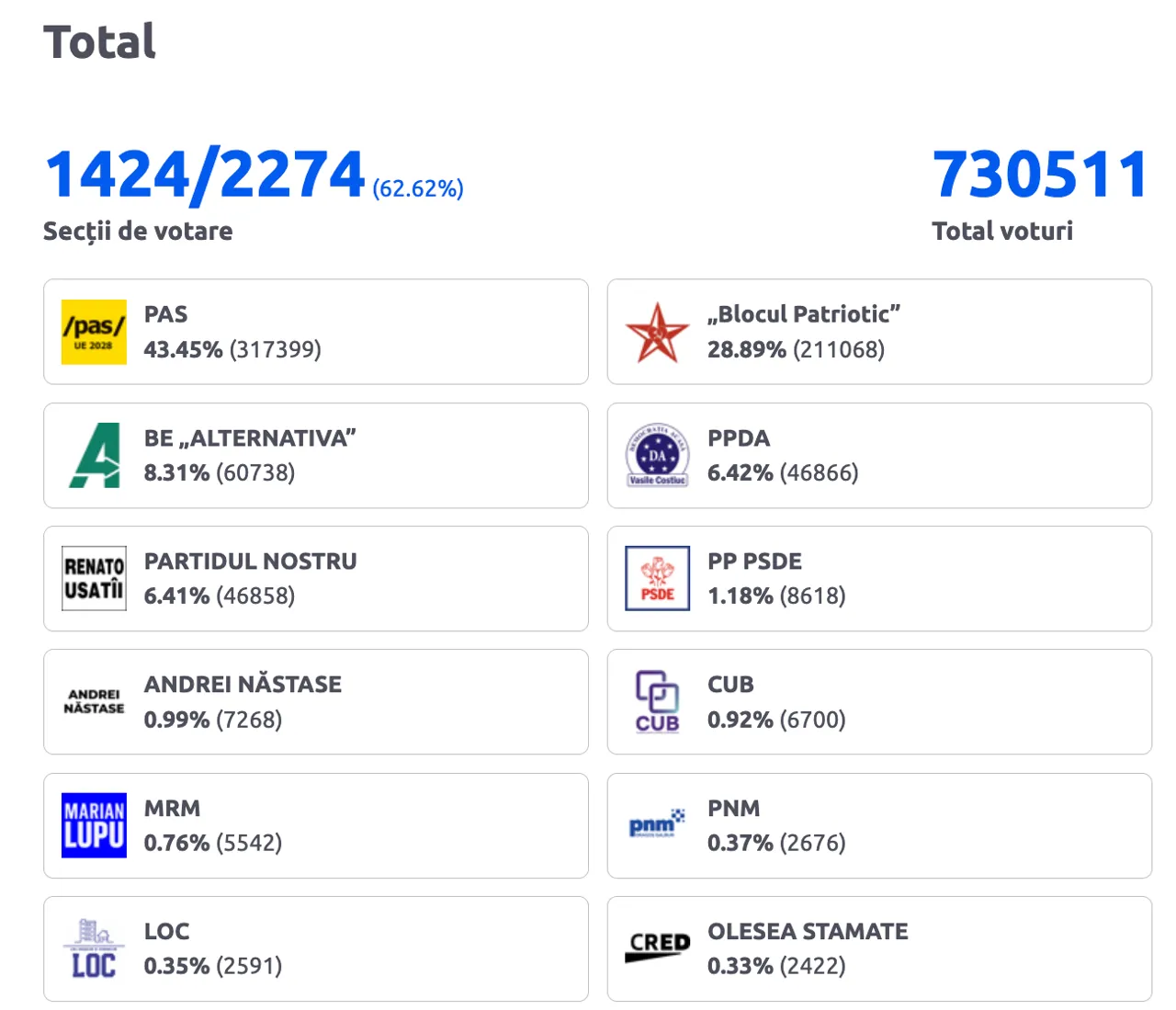Click the PPDA round DA emblem
Viewport: 1176px width, 1010px height.
point(657,455)
